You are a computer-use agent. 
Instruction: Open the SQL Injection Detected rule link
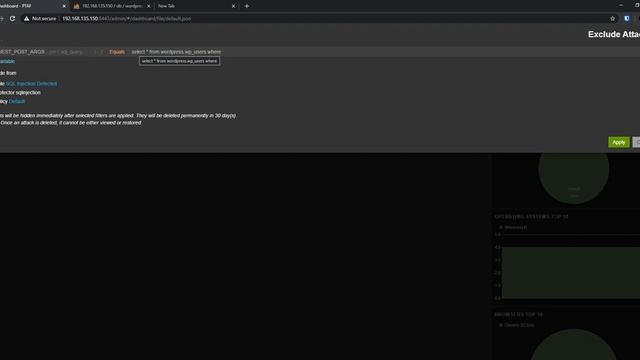point(31,84)
